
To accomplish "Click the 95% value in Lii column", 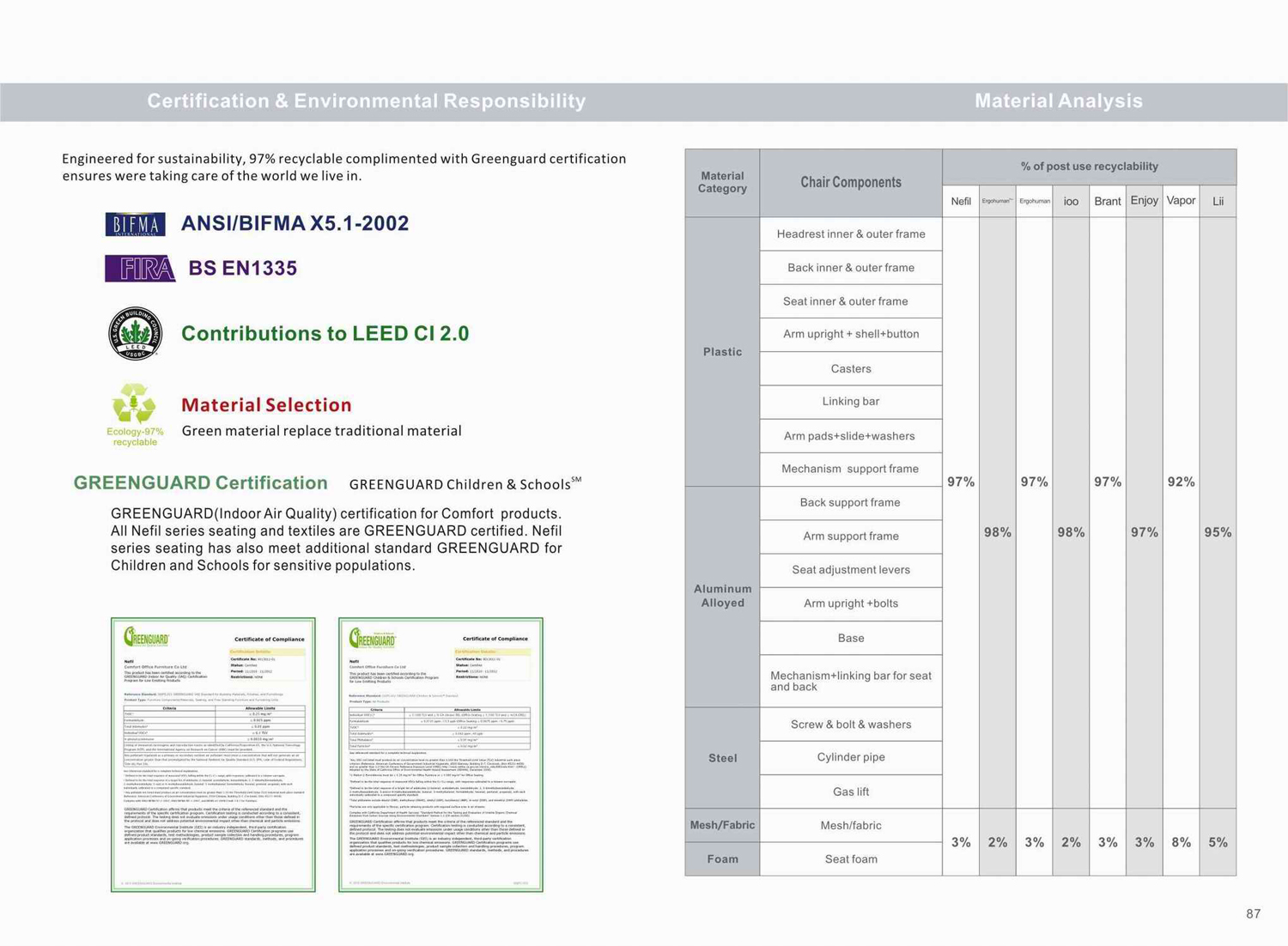I will (x=1218, y=532).
